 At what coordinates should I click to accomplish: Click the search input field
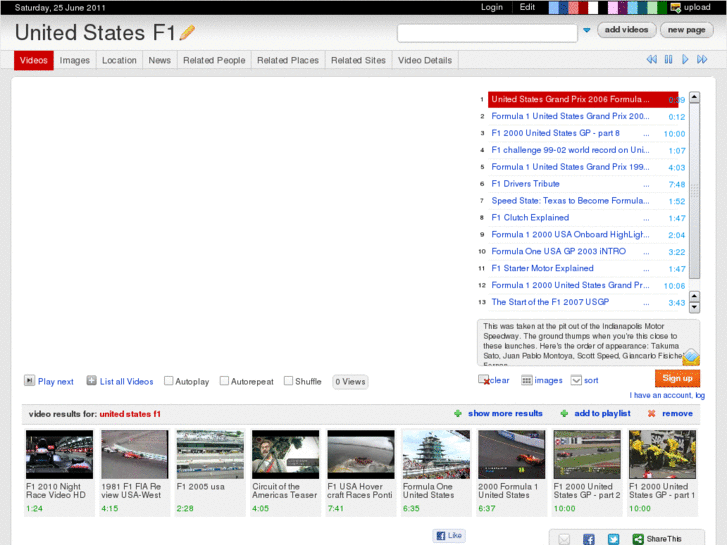click(x=487, y=33)
